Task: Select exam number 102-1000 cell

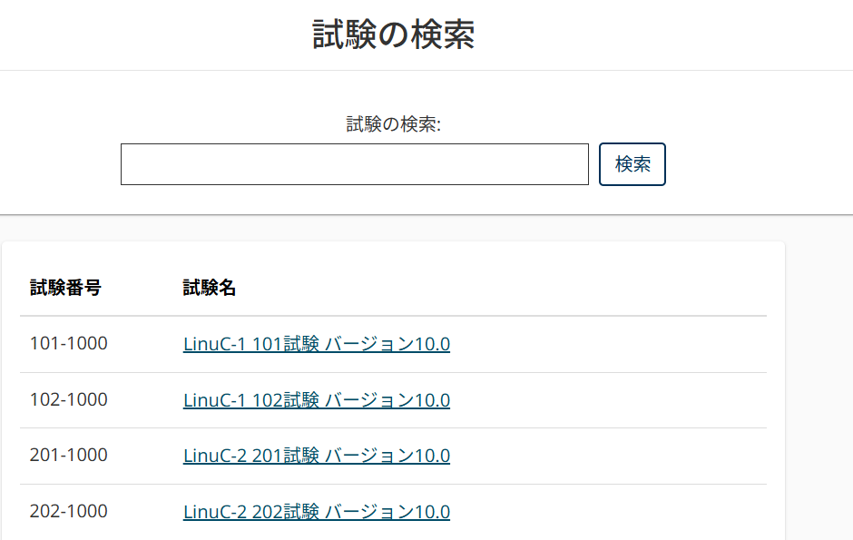Action: coord(69,400)
